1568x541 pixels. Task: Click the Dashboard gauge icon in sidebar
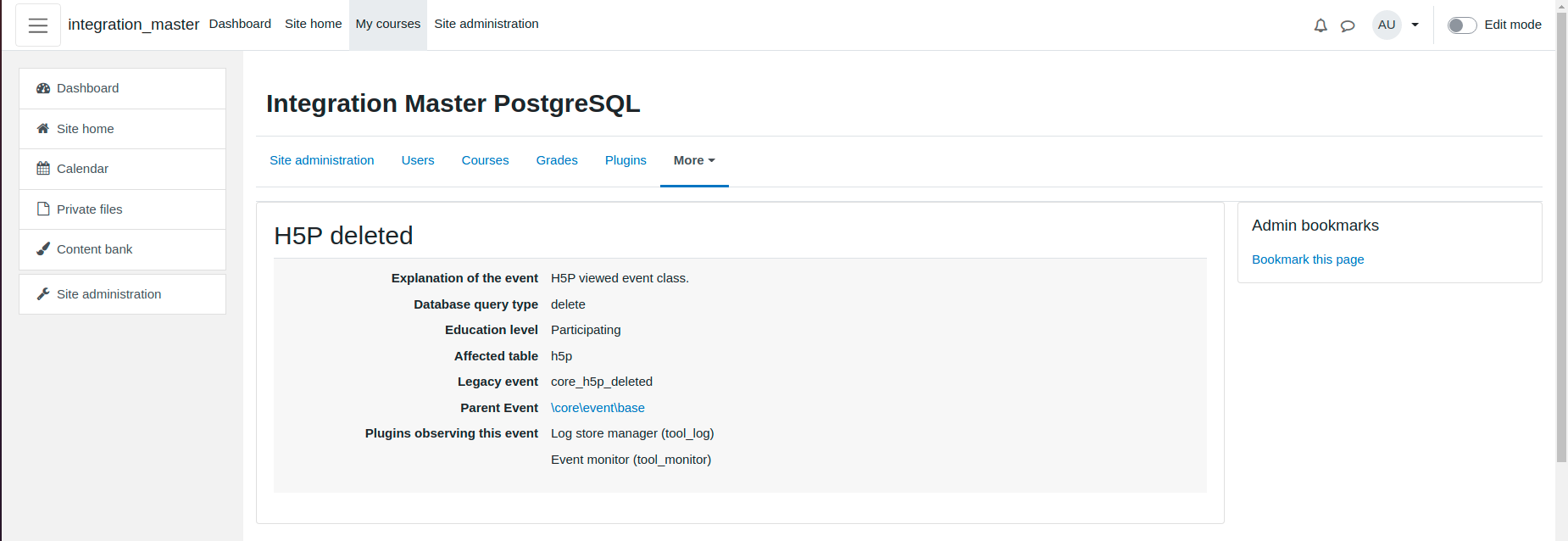[43, 88]
